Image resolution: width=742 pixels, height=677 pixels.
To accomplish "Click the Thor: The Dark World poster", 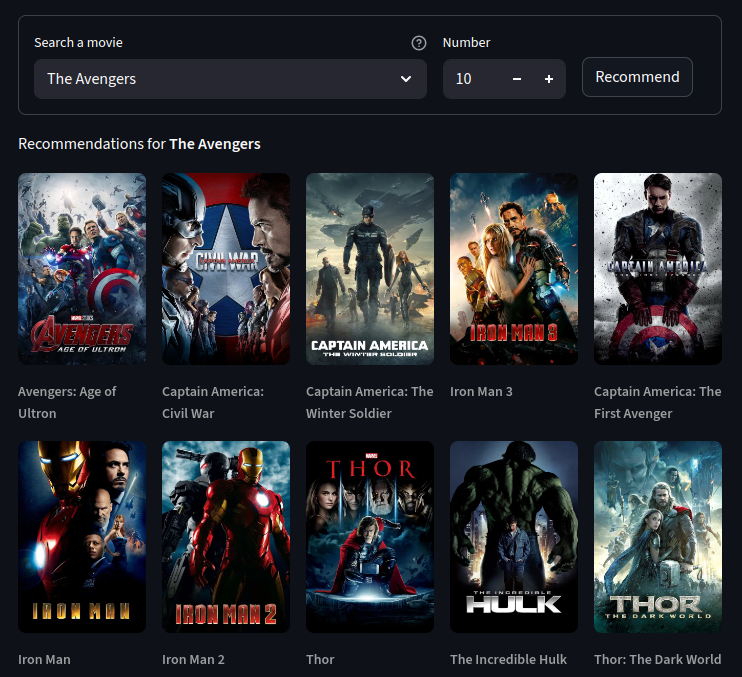I will (658, 537).
